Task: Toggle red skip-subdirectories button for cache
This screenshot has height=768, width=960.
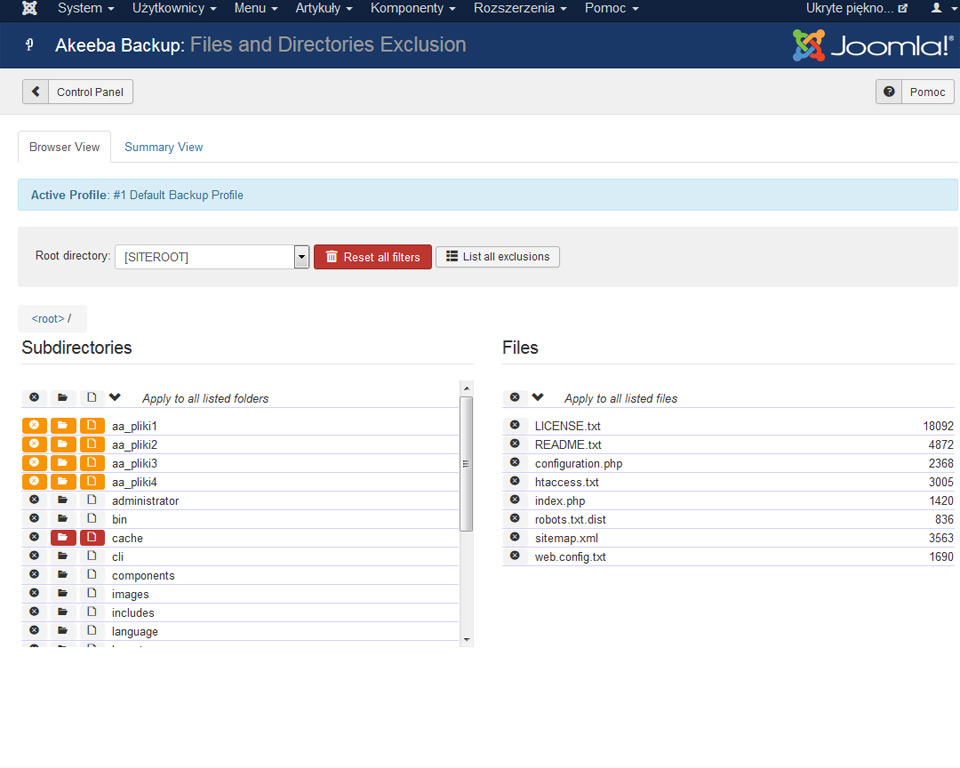Action: pos(63,537)
